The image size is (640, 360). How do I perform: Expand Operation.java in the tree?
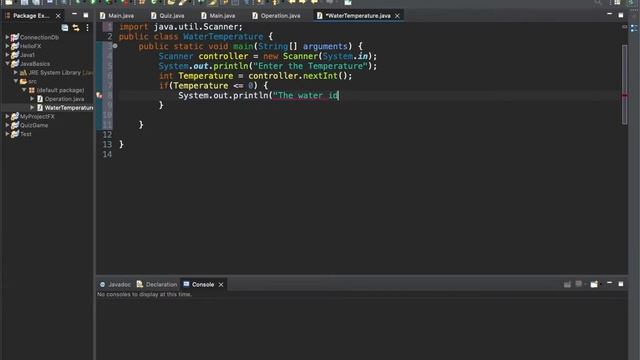pos(32,99)
